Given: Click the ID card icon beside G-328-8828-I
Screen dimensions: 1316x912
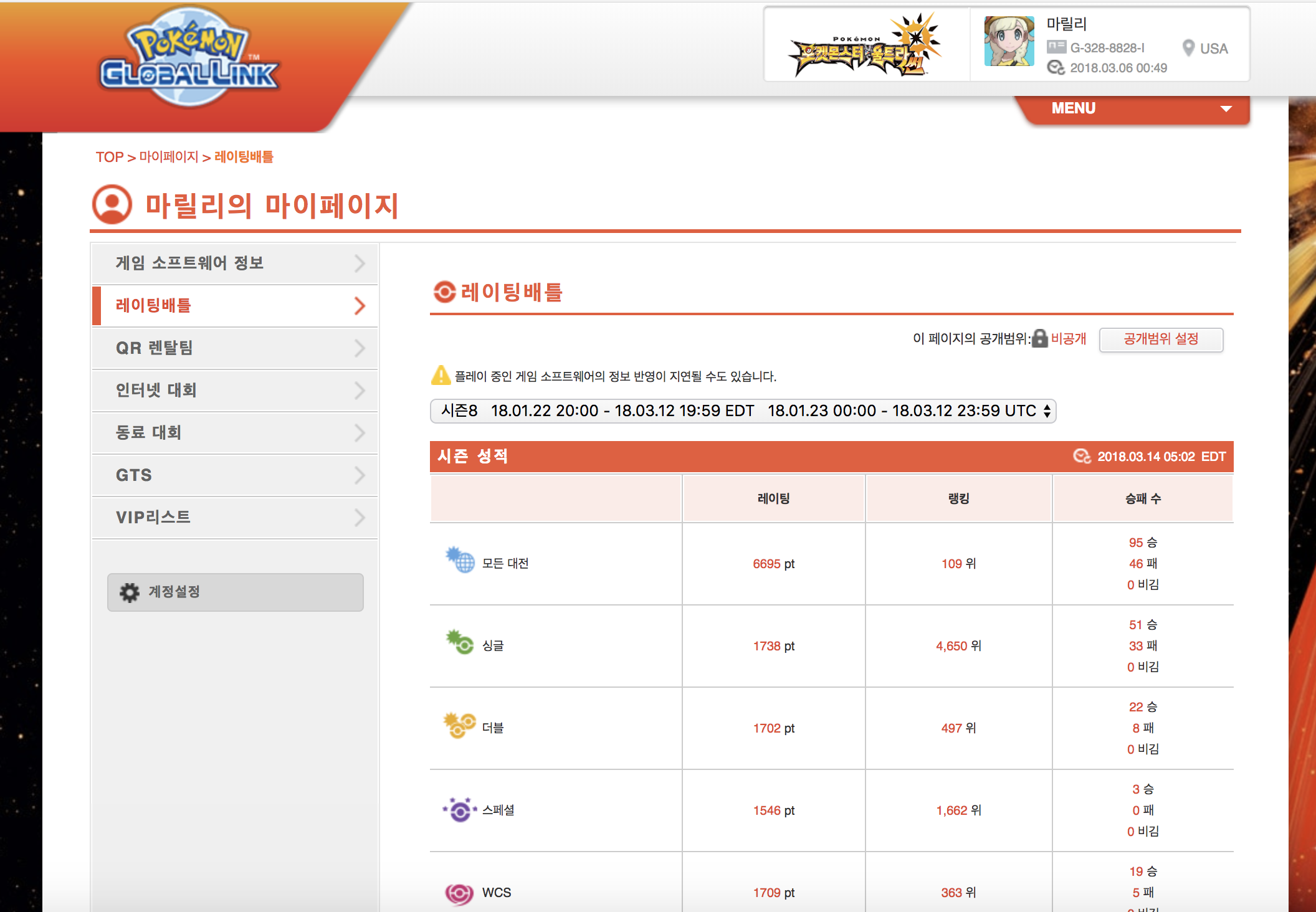Looking at the screenshot, I should (x=1056, y=47).
